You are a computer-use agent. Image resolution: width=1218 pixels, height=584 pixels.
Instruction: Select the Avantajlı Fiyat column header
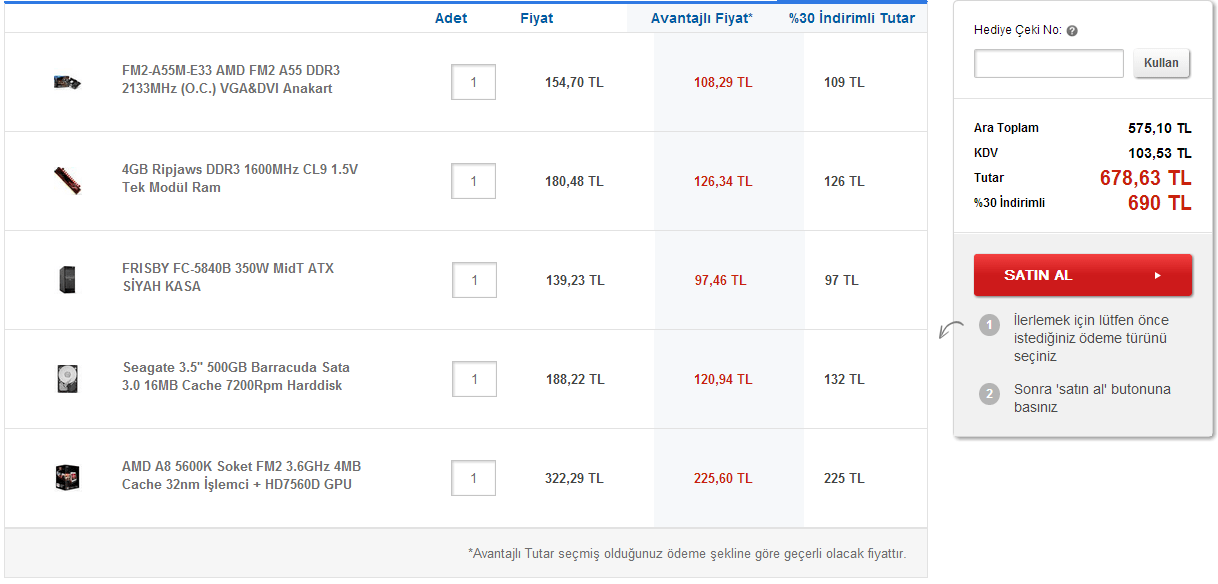[x=701, y=18]
